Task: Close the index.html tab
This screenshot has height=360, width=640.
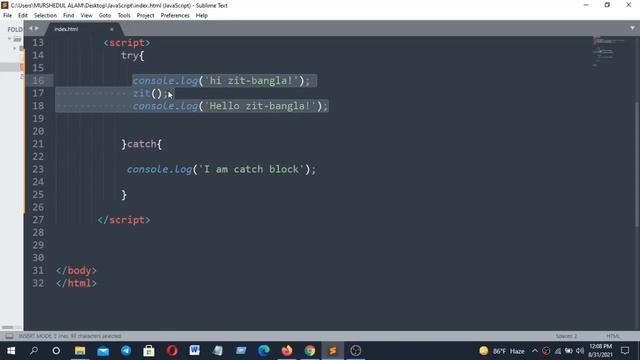Action: 111,29
